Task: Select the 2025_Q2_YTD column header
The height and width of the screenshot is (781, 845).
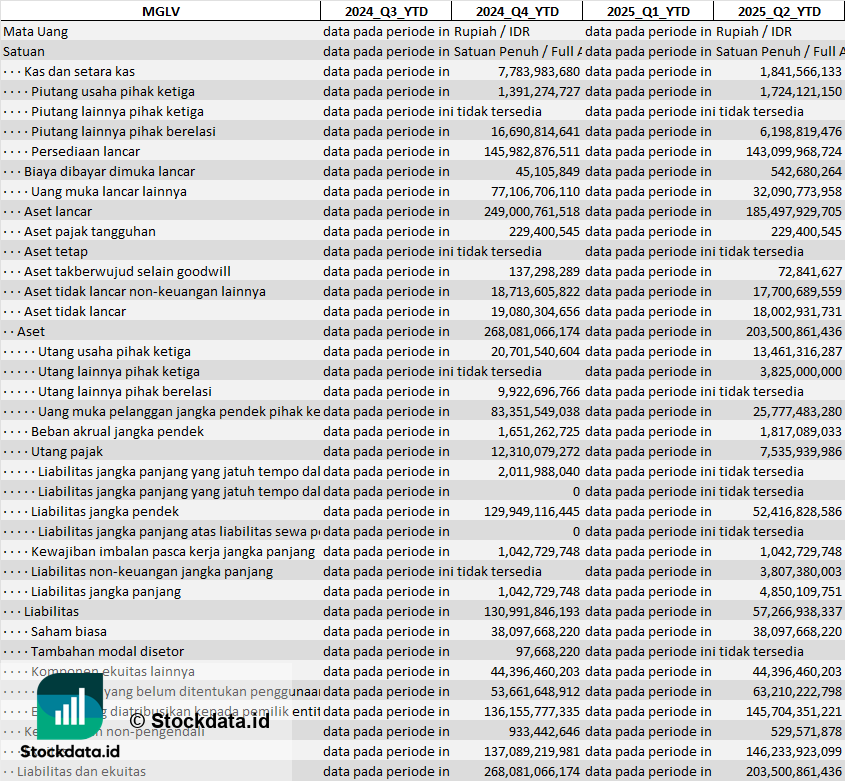Action: (x=779, y=11)
